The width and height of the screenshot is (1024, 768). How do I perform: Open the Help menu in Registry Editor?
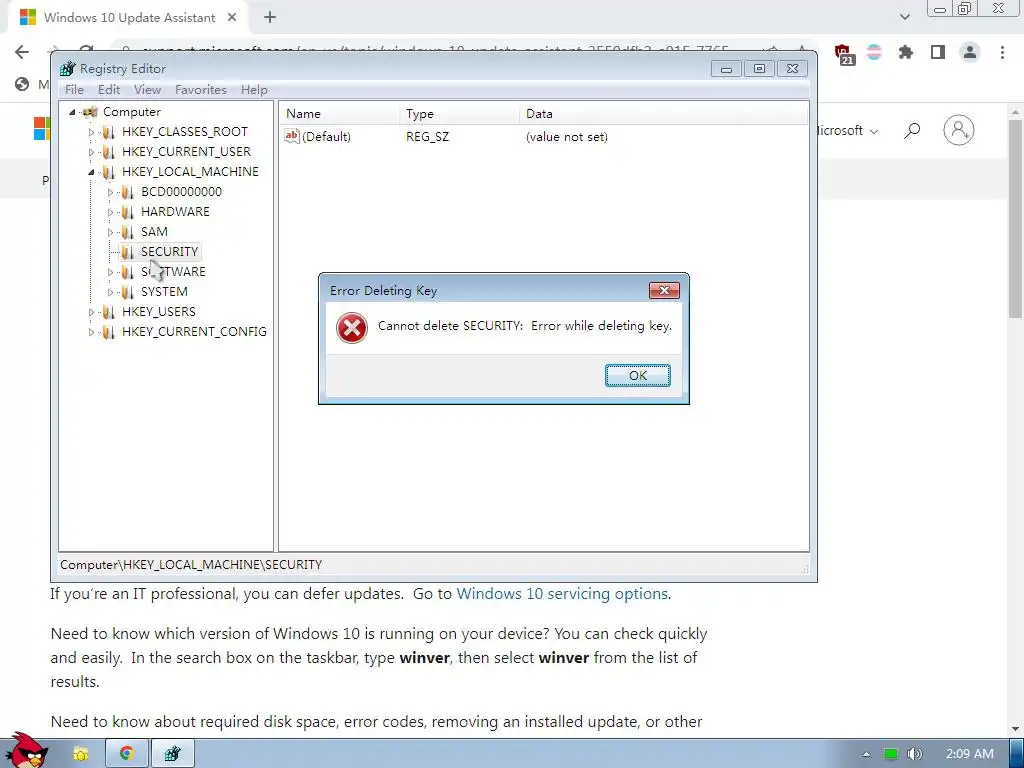point(254,89)
